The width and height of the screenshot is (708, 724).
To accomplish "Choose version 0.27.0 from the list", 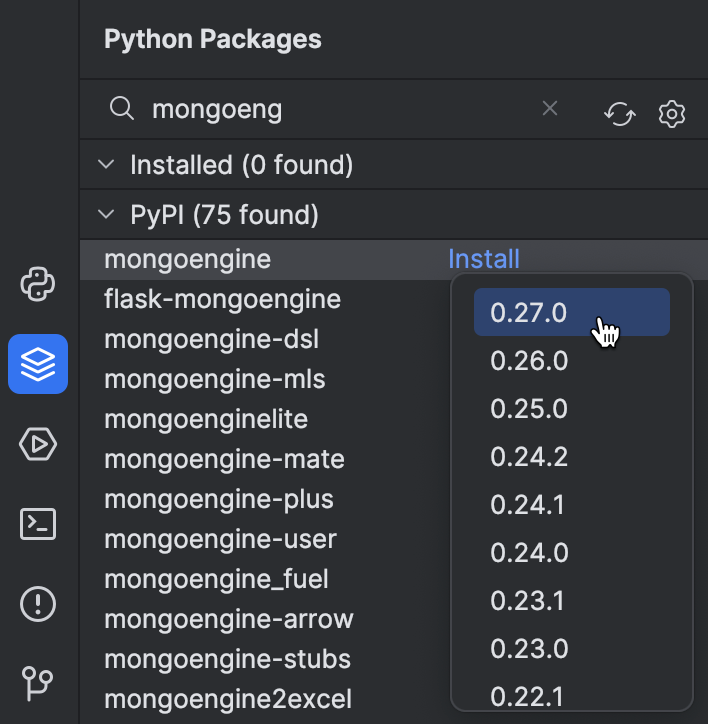I will (x=572, y=312).
